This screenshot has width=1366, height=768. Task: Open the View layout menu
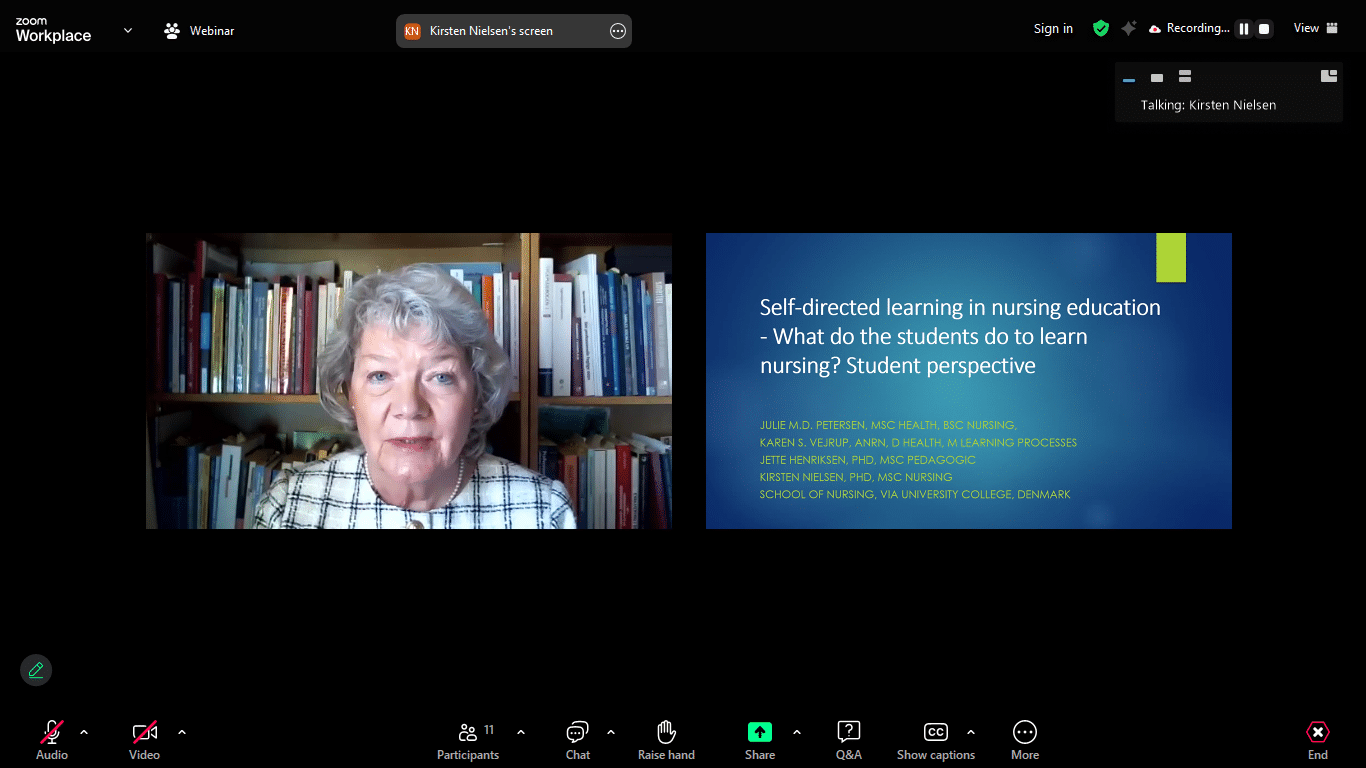coord(1315,28)
